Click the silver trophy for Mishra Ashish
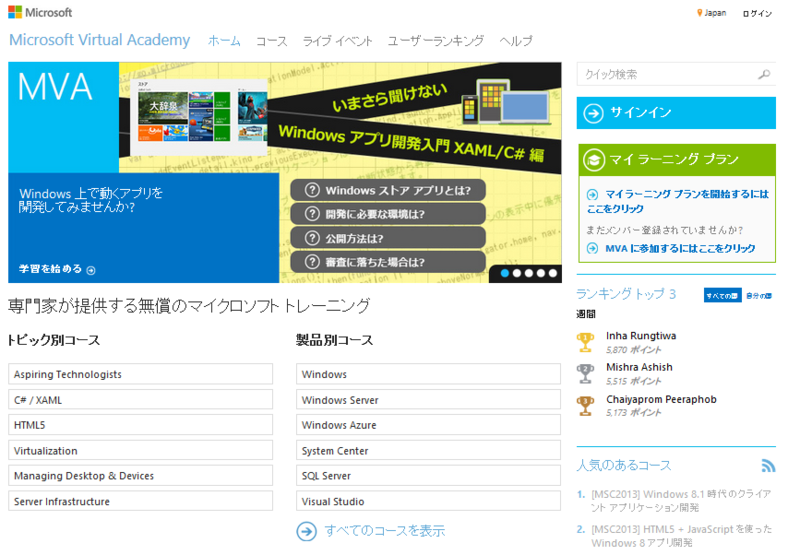800x555 pixels. click(585, 374)
